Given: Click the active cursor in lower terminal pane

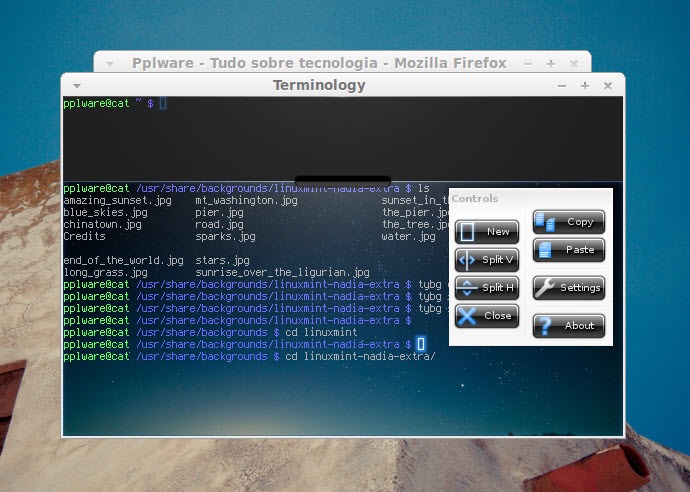Looking at the screenshot, I should (421, 344).
